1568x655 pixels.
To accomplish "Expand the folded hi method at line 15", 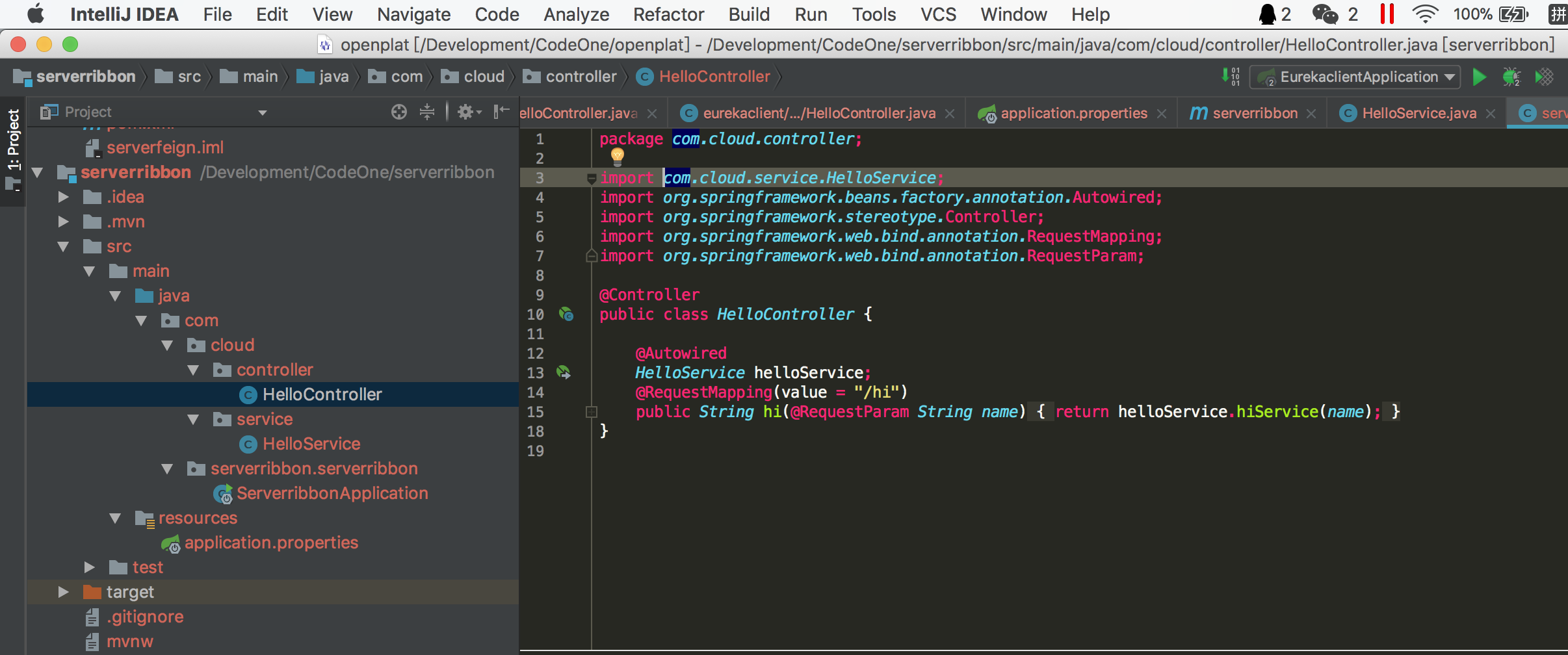I will pos(592,412).
